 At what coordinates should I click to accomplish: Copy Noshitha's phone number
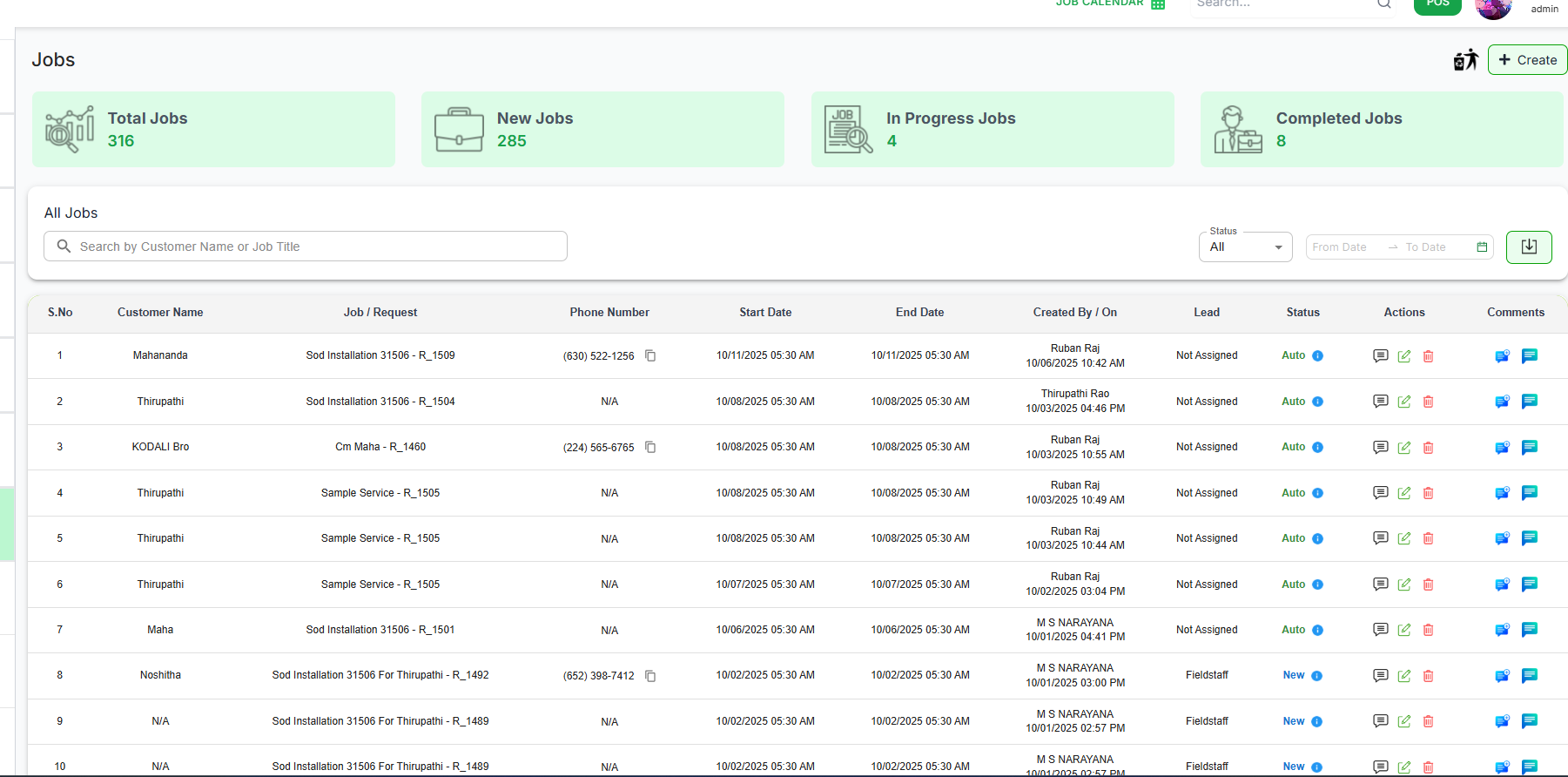coord(650,676)
